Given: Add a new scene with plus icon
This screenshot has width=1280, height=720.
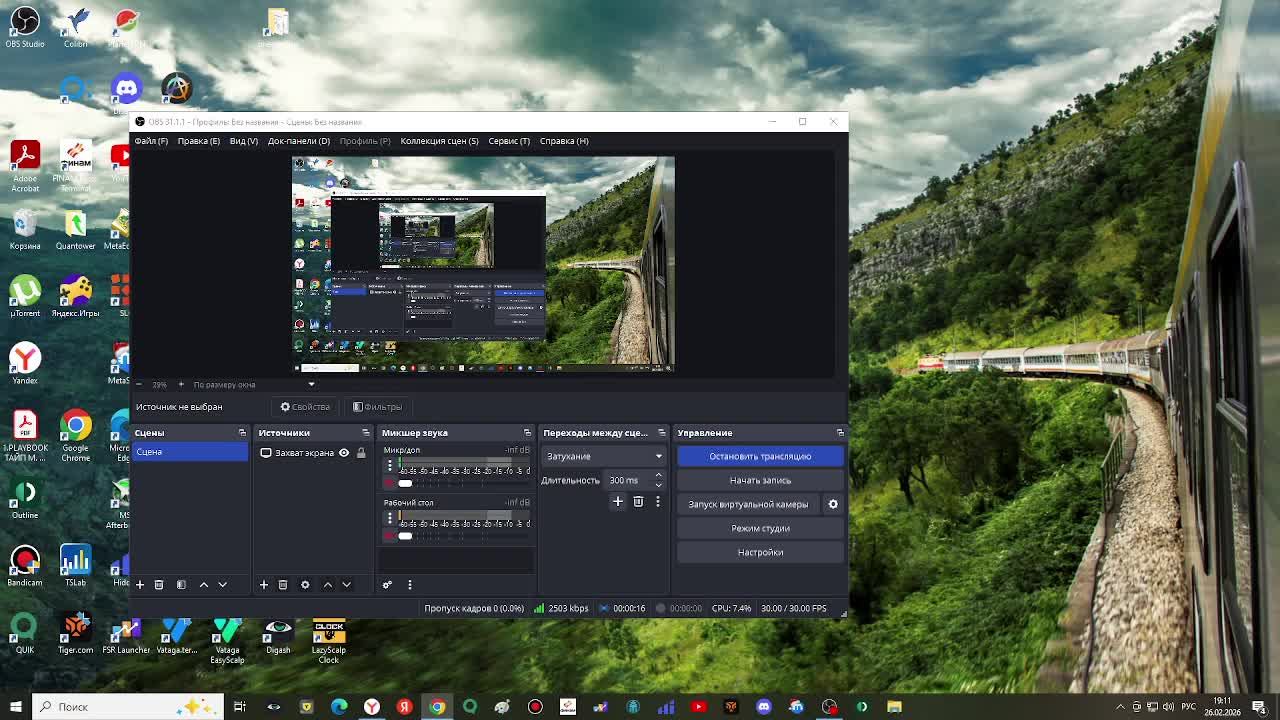Looking at the screenshot, I should tap(140, 585).
